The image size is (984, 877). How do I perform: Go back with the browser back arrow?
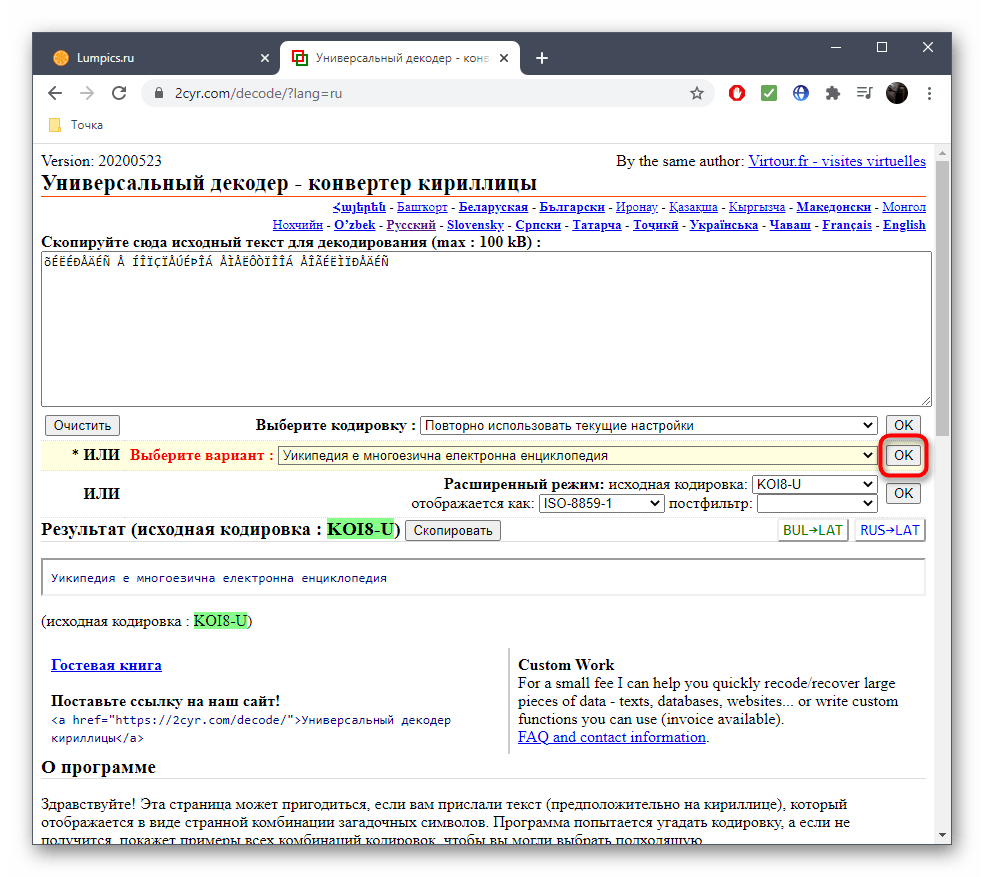55,94
